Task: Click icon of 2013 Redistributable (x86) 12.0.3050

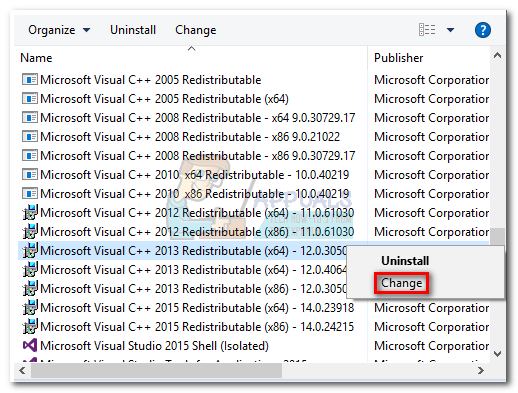Action: 30,288
